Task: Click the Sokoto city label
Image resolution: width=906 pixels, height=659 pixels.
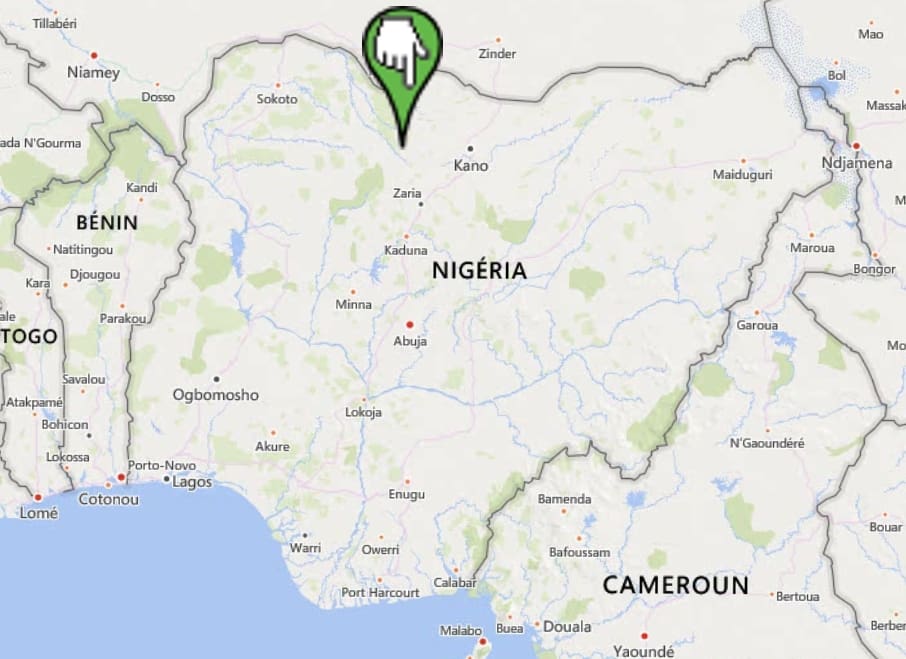Action: coord(277,99)
